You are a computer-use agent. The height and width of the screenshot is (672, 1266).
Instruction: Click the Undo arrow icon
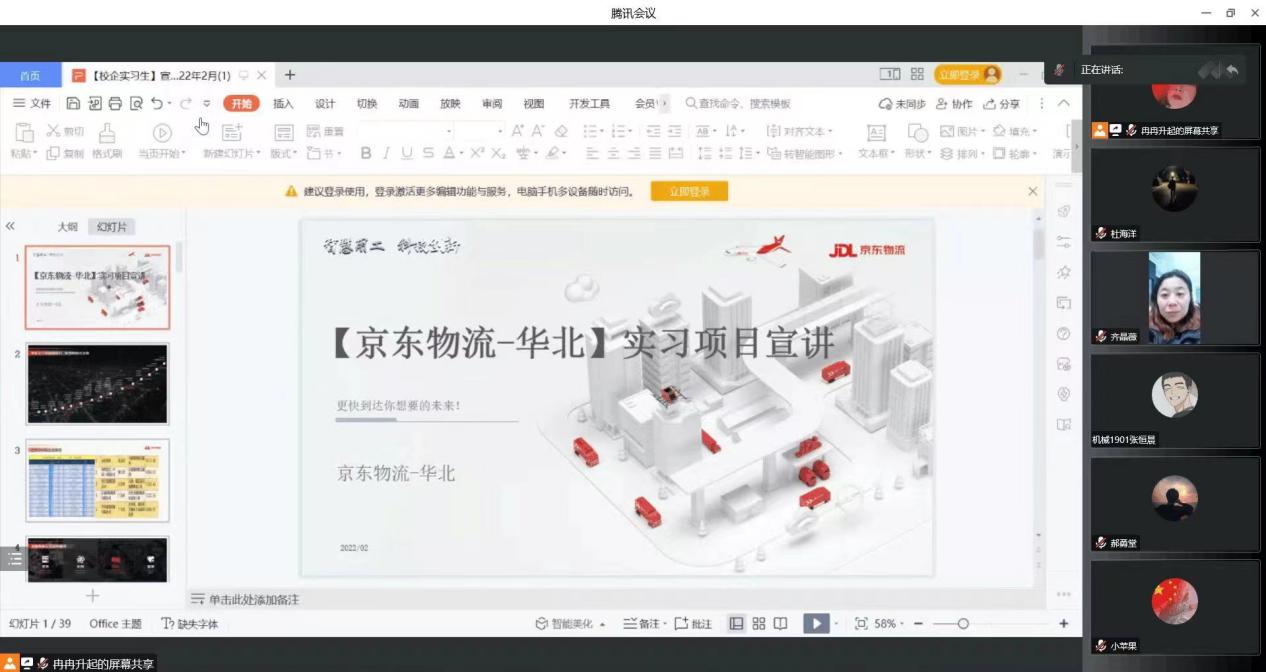[x=157, y=104]
